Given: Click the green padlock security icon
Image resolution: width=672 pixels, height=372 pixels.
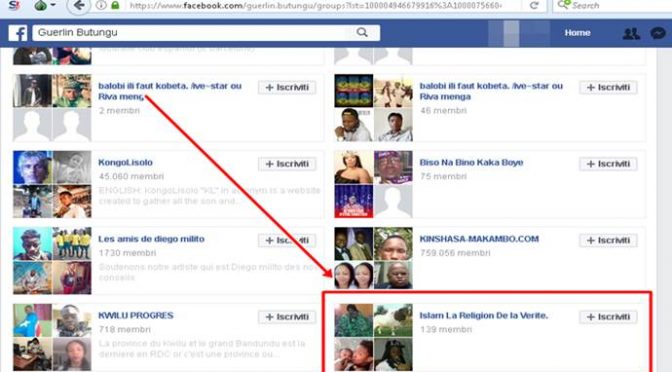Looking at the screenshot, I should coord(115,6).
